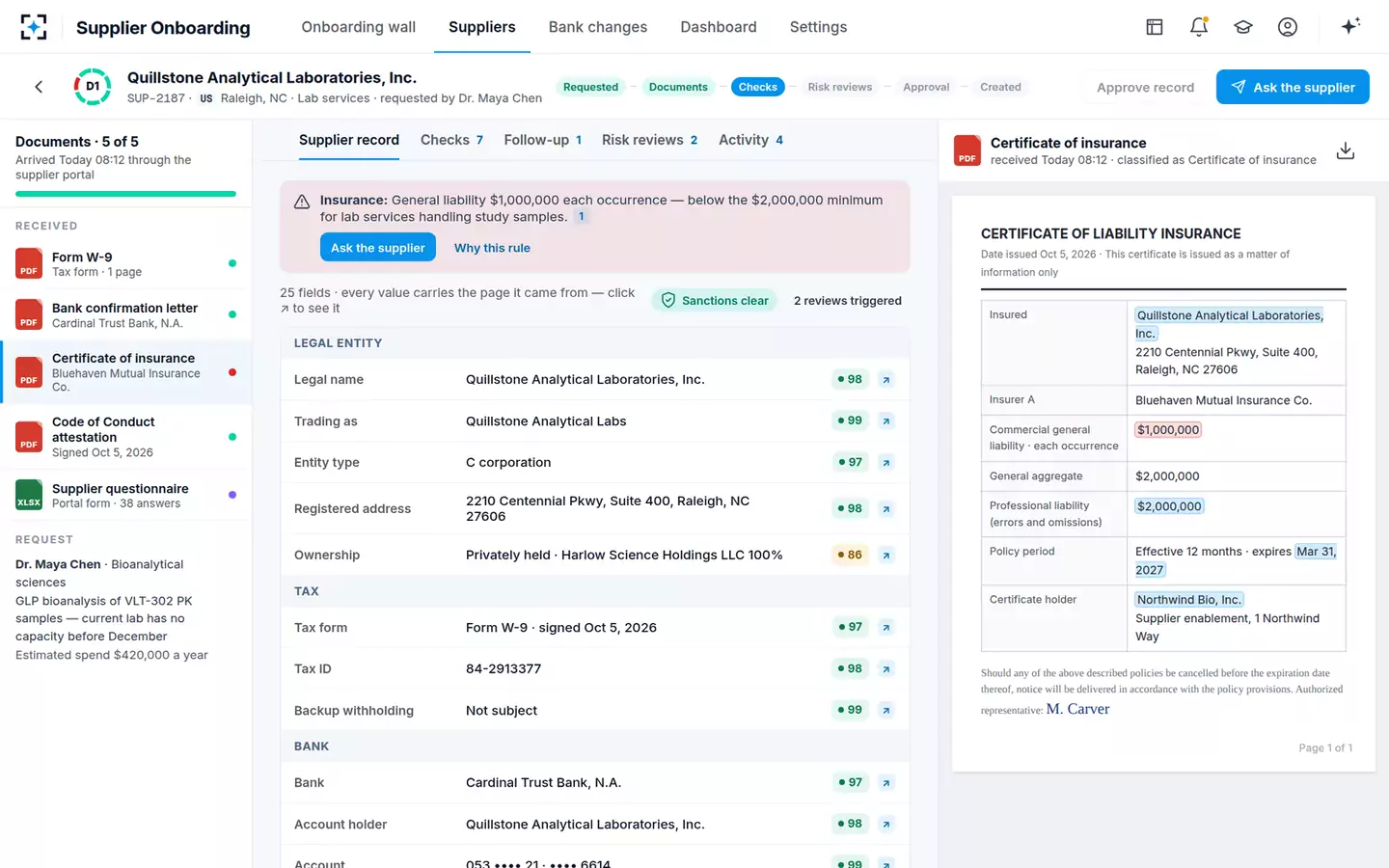Switch to the Bank changes tab
The width and height of the screenshot is (1389, 868).
pyautogui.click(x=598, y=27)
